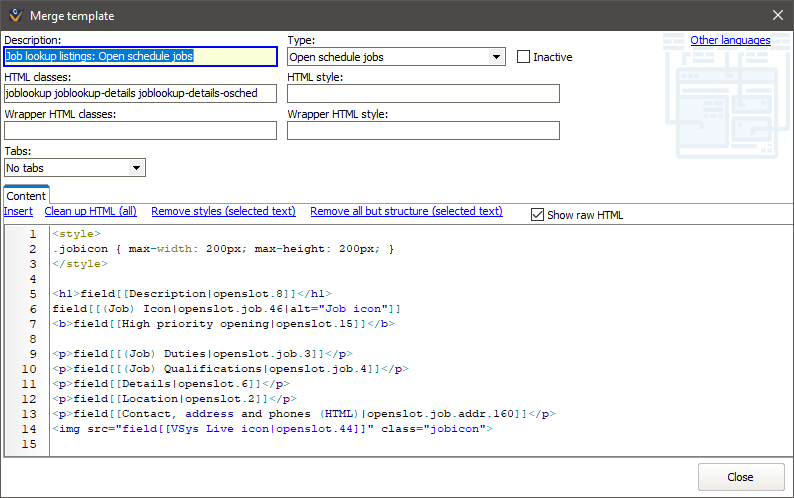Close the Merge template window
Viewport: 794px width, 498px height.
(777, 15)
